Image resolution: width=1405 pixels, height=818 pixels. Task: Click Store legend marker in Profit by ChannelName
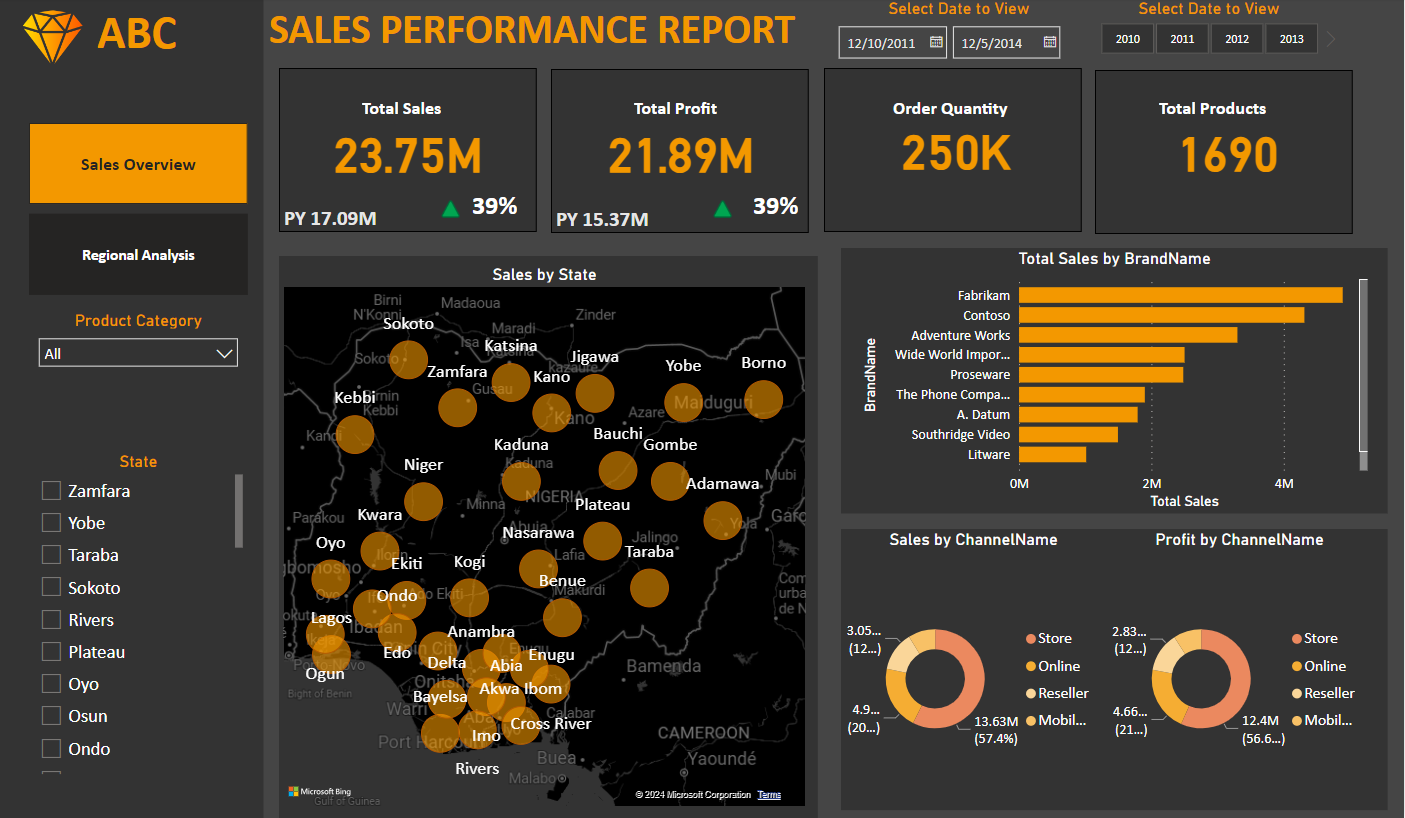pyautogui.click(x=1297, y=639)
